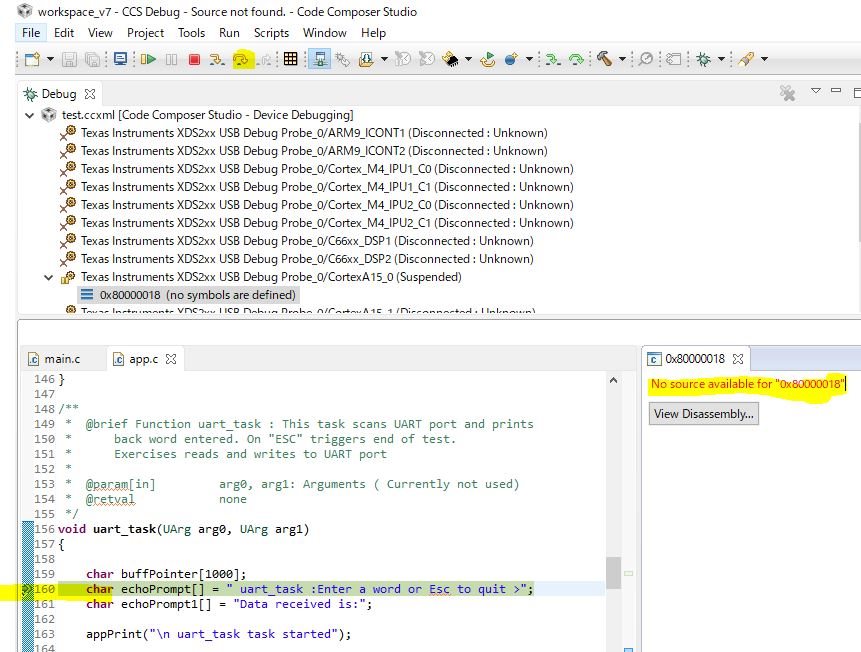Toggle breakpoint marker at line 160
Screen dimensions: 861x652
(27, 589)
